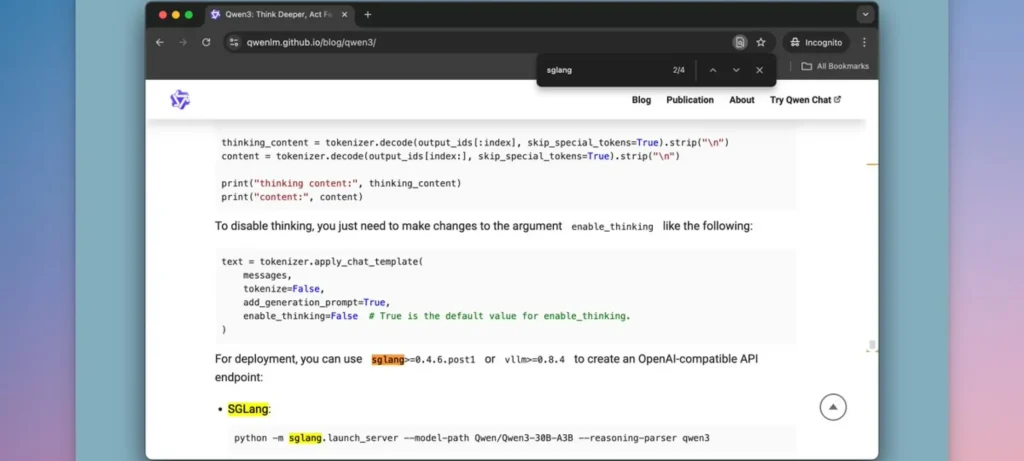Viewport: 1024px width, 461px height.
Task: Click the "To disable thinking" sentence
Action: click(484, 226)
